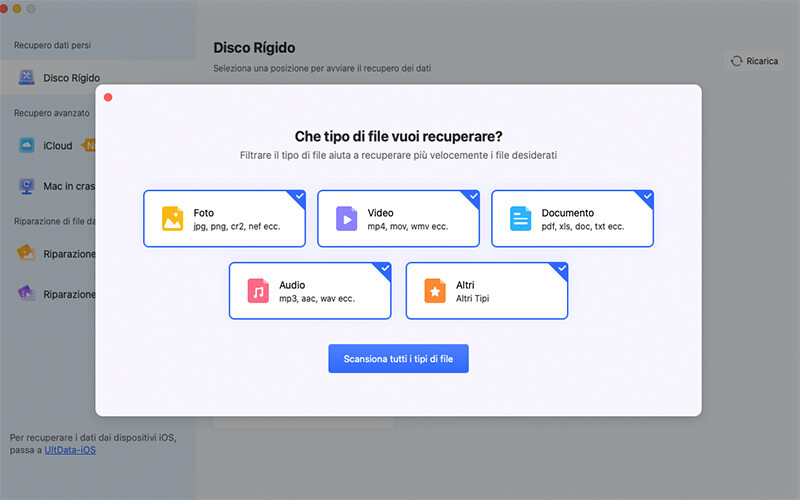The image size is (800, 500).
Task: Click the purple Video play icon
Action: (346, 219)
